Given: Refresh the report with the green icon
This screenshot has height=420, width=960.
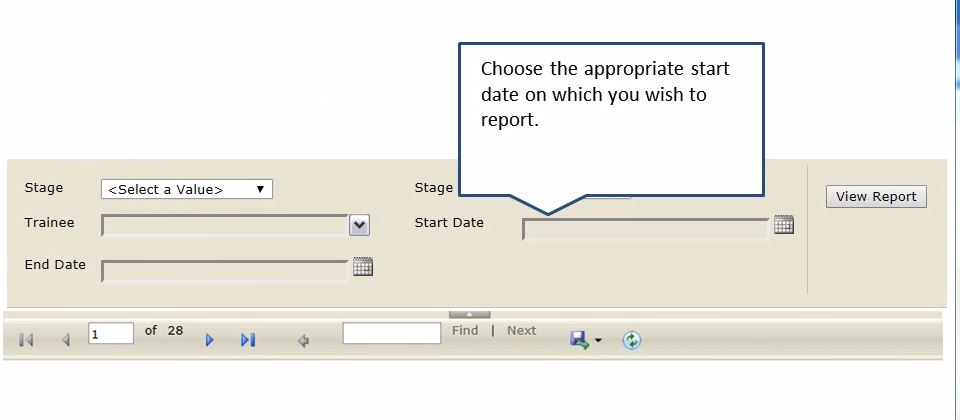Looking at the screenshot, I should (632, 340).
